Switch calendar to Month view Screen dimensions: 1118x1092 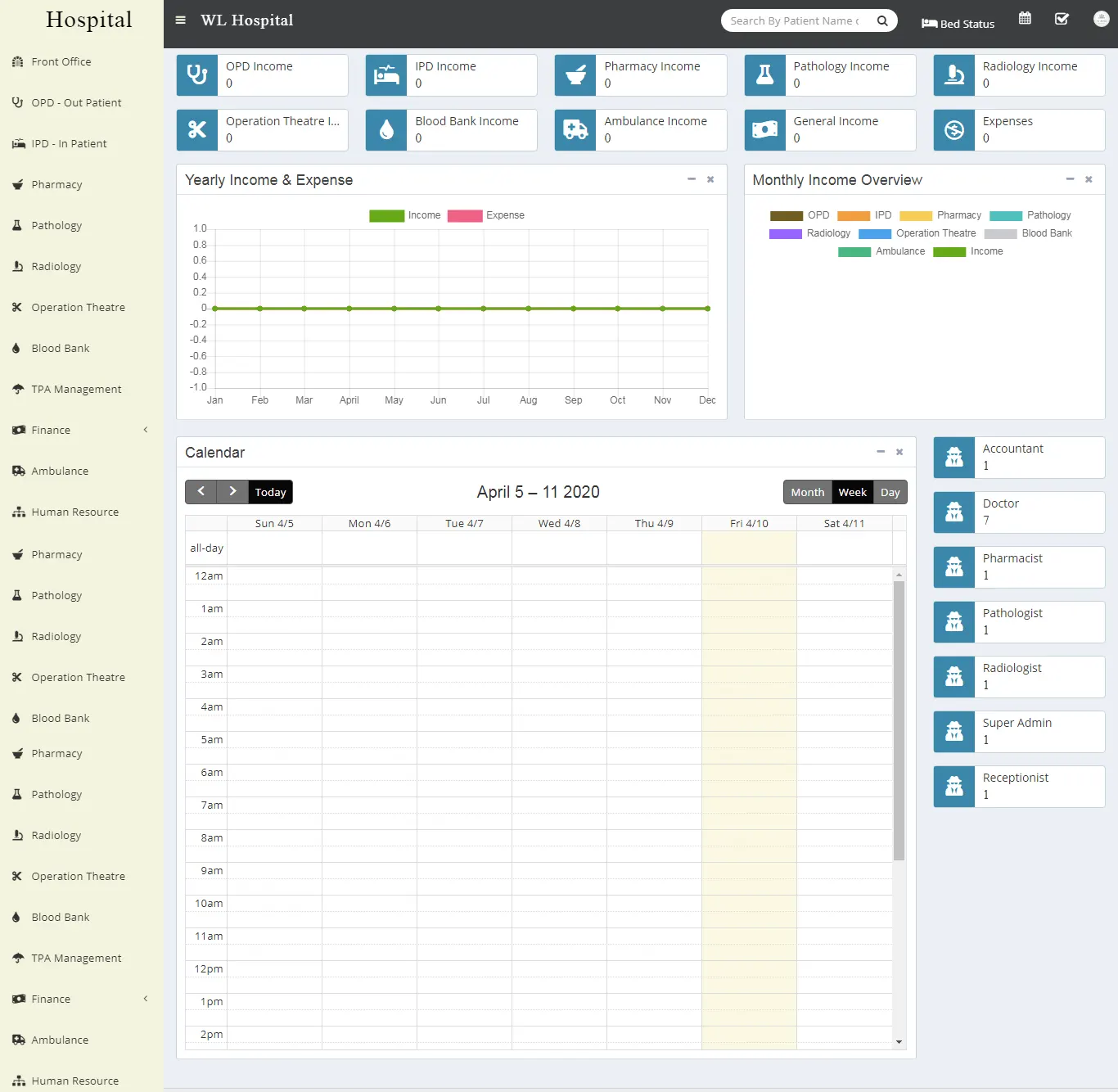[x=808, y=492]
